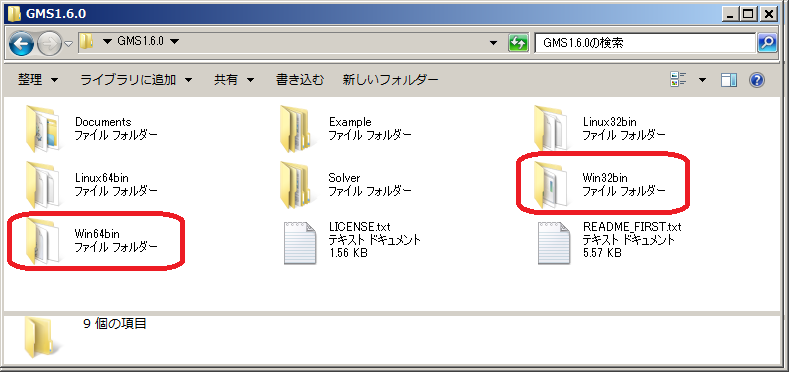Select the Linux64bin folder name text
Screen dimensions: 789x372
coord(101,178)
